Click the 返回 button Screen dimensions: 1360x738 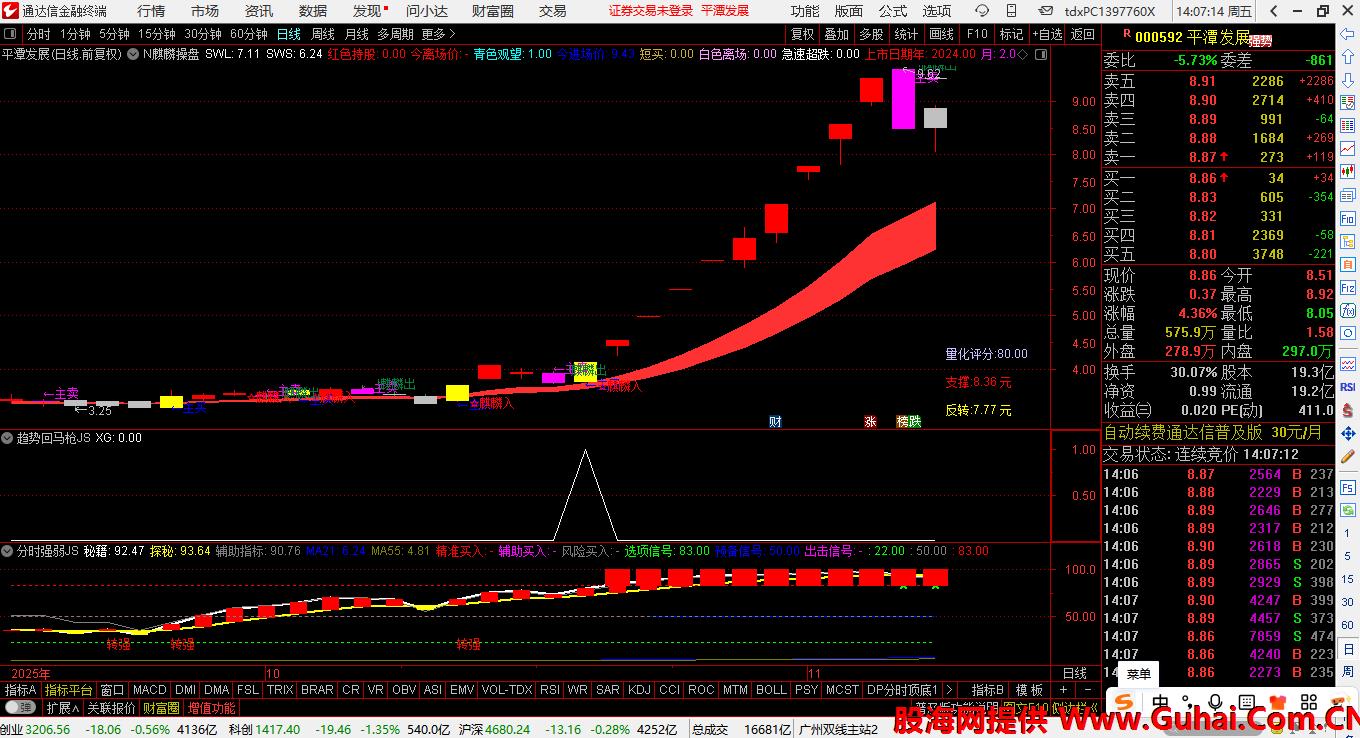tap(1083, 34)
